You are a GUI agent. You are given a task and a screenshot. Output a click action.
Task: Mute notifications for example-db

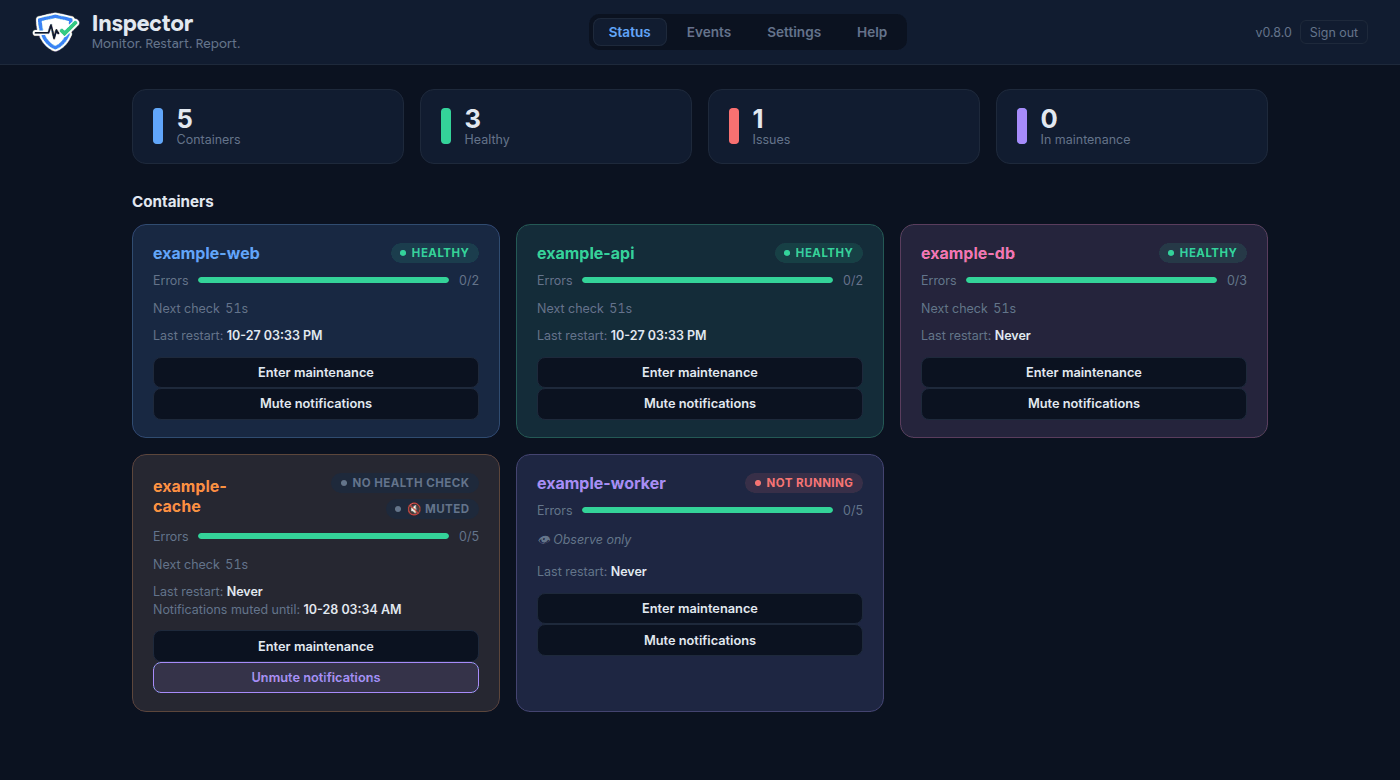click(x=1084, y=403)
